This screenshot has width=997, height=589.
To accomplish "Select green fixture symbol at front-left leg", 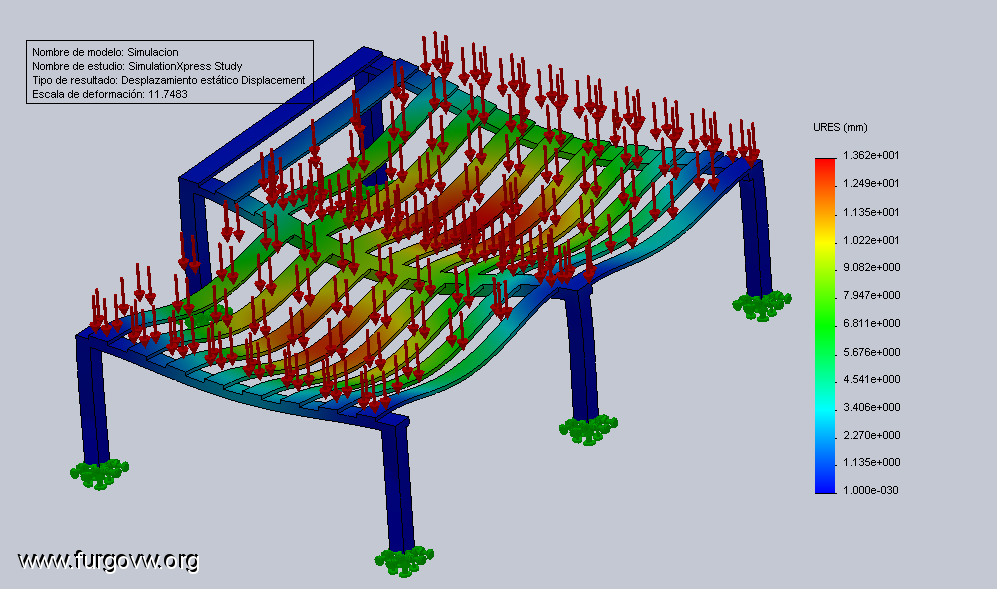I will pos(99,474).
